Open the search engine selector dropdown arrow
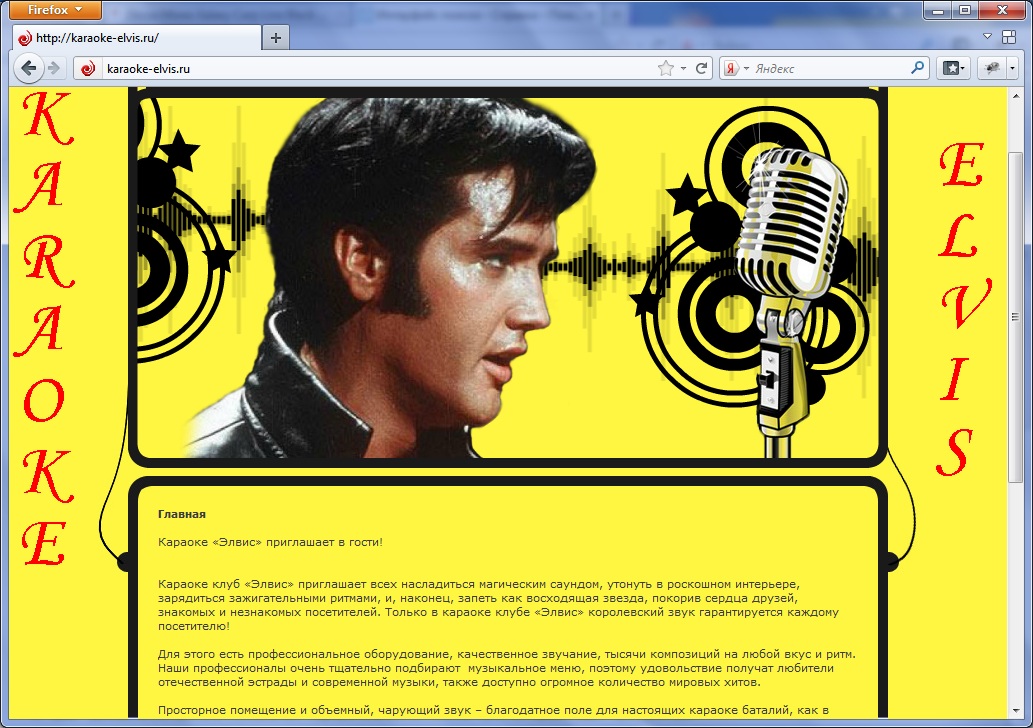Image resolution: width=1033 pixels, height=728 pixels. pos(746,69)
